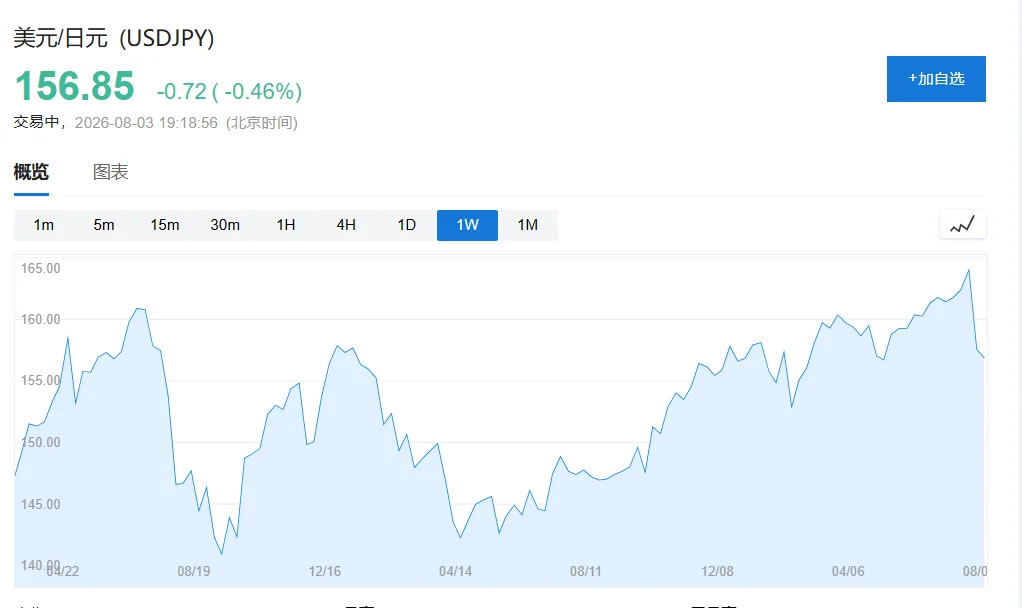Select the 1m timeframe
This screenshot has width=1022, height=608.
tap(44, 225)
